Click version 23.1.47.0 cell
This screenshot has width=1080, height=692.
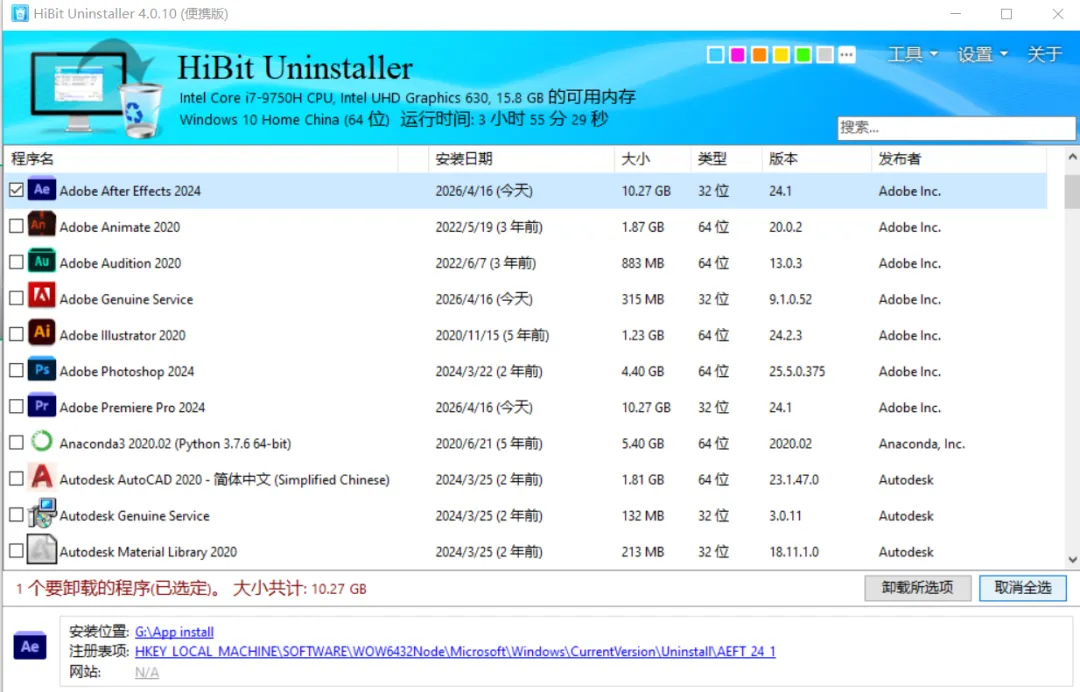pyautogui.click(x=793, y=479)
